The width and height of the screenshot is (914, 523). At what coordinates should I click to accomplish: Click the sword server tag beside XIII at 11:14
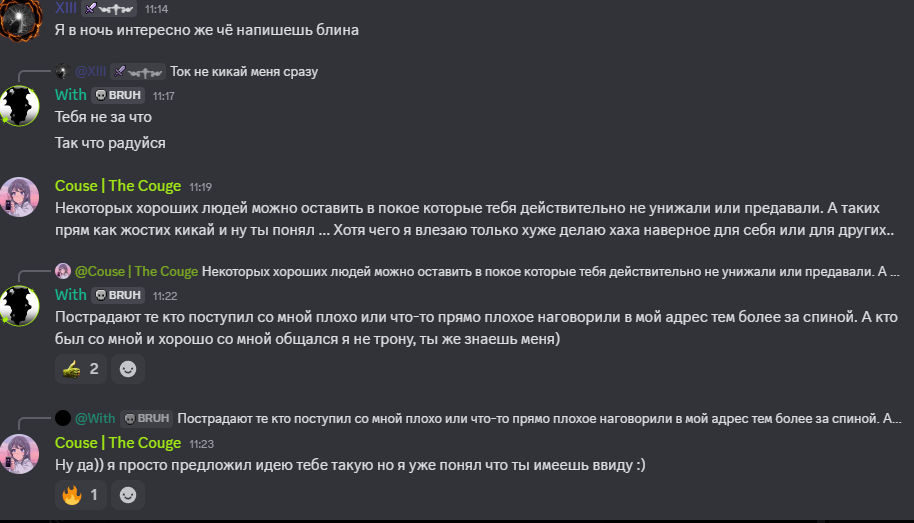109,9
